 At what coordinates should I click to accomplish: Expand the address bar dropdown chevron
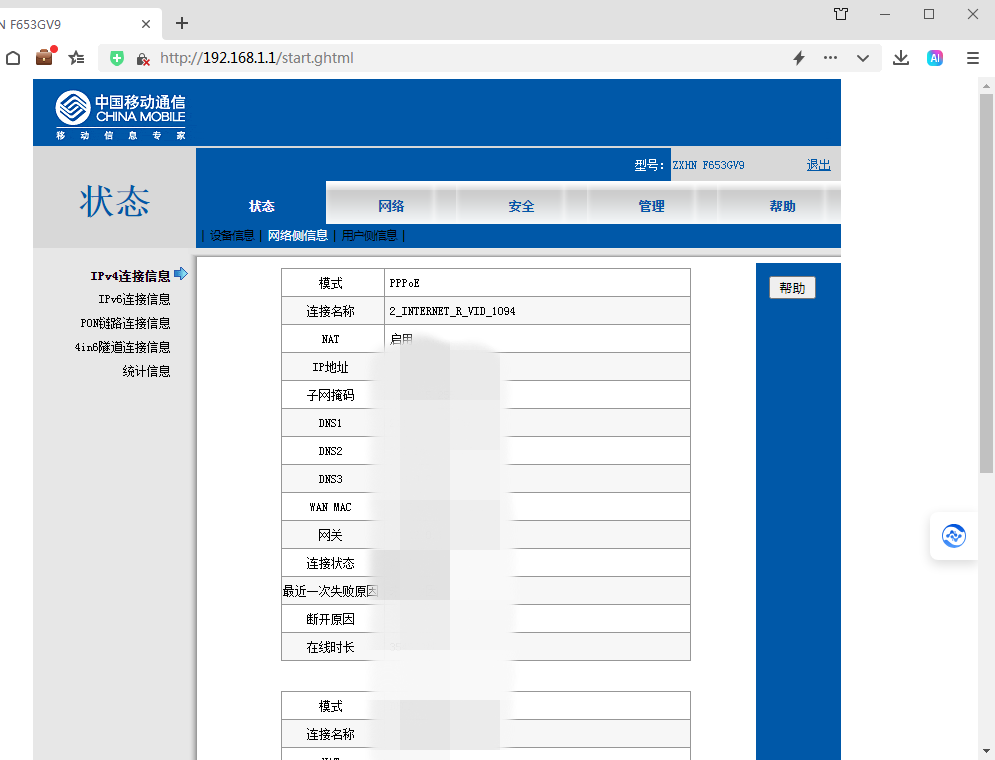tap(862, 58)
